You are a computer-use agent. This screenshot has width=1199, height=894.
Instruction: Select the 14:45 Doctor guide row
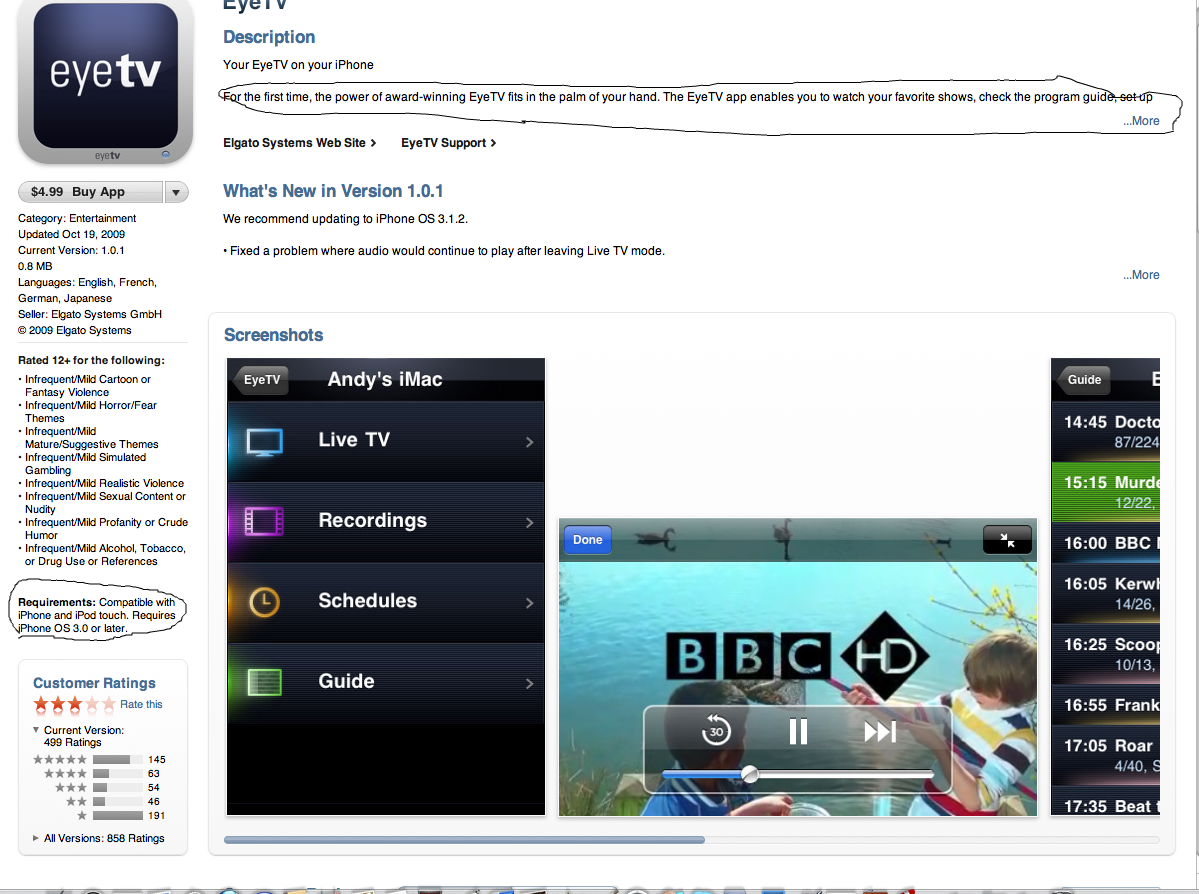click(1106, 431)
